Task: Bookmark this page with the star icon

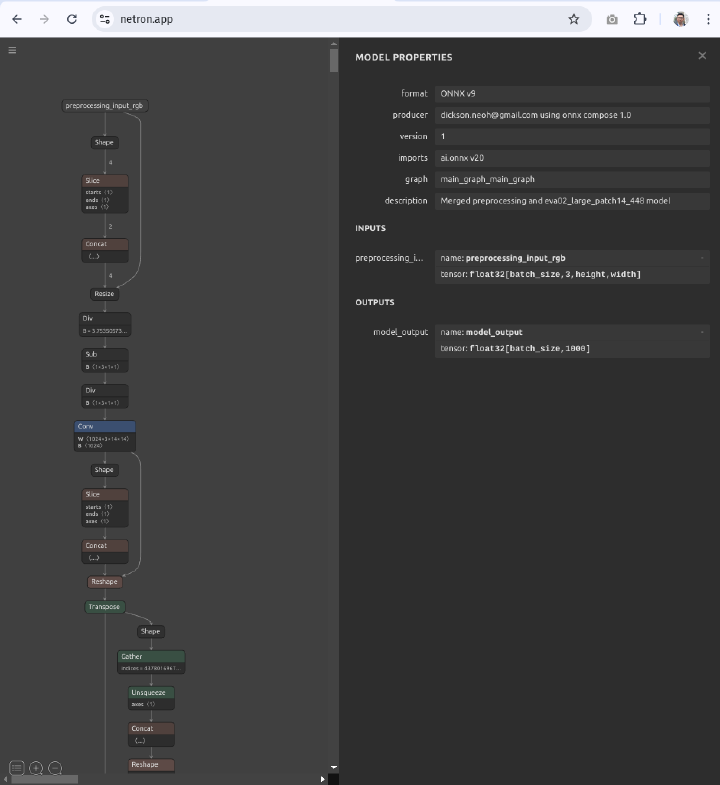Action: point(574,19)
